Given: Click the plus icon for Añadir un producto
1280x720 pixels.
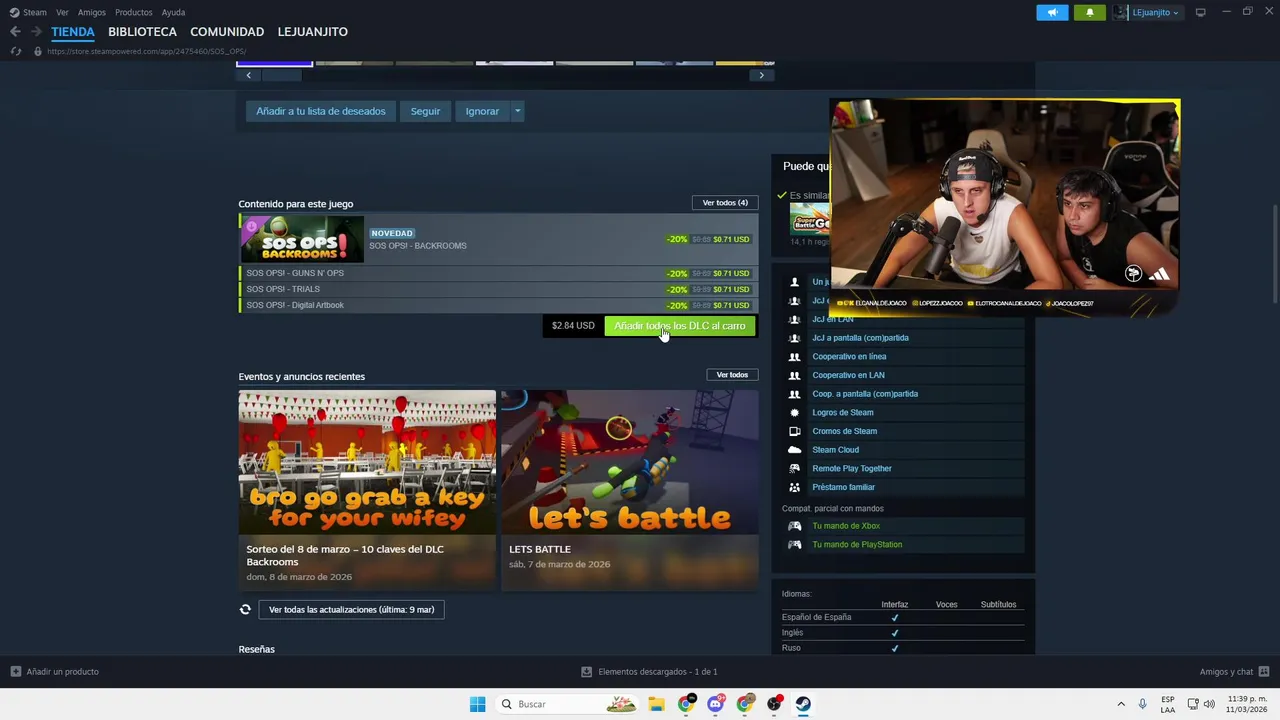Looking at the screenshot, I should click(x=15, y=672).
